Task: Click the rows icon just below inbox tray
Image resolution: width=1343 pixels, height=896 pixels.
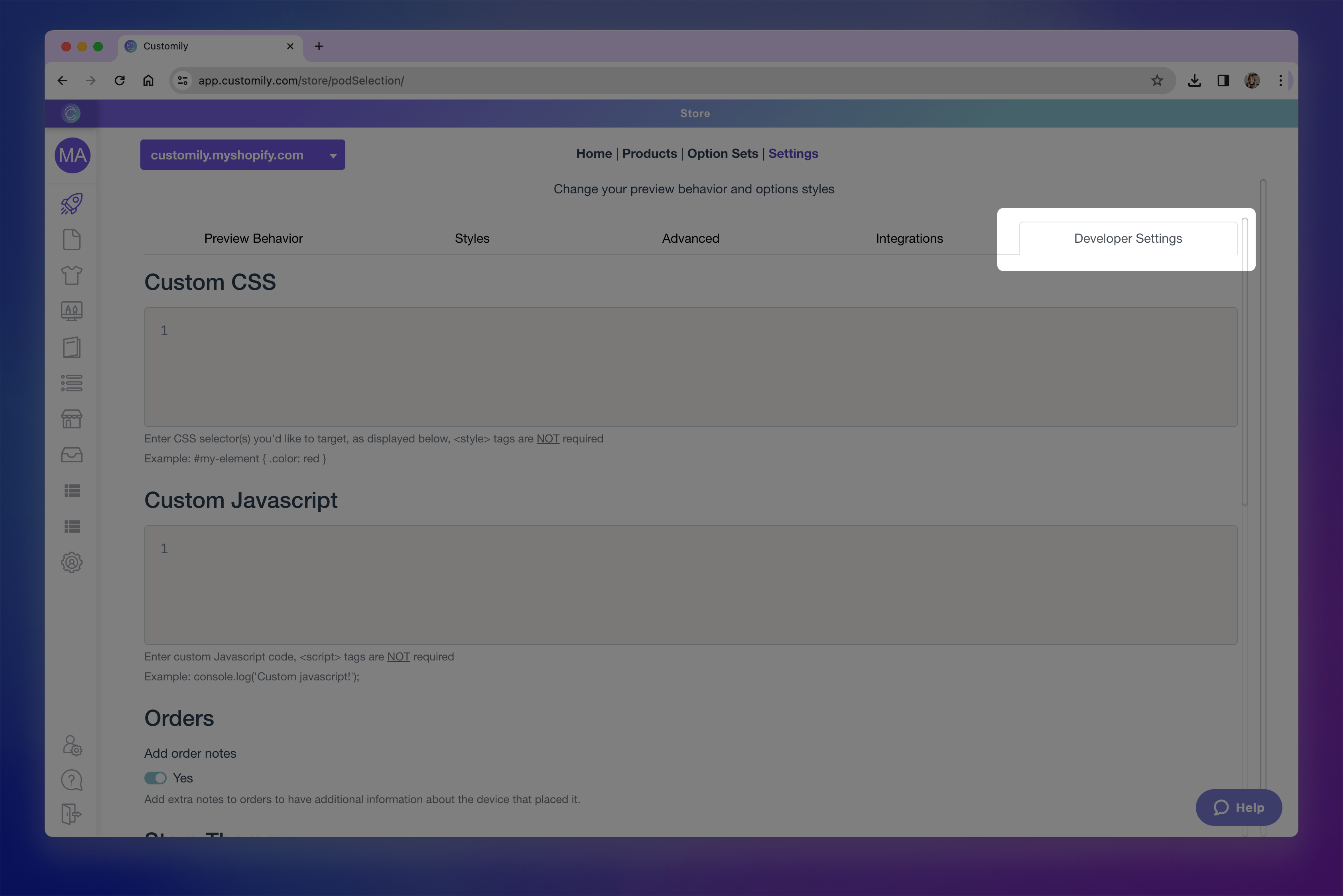Action: pos(72,491)
